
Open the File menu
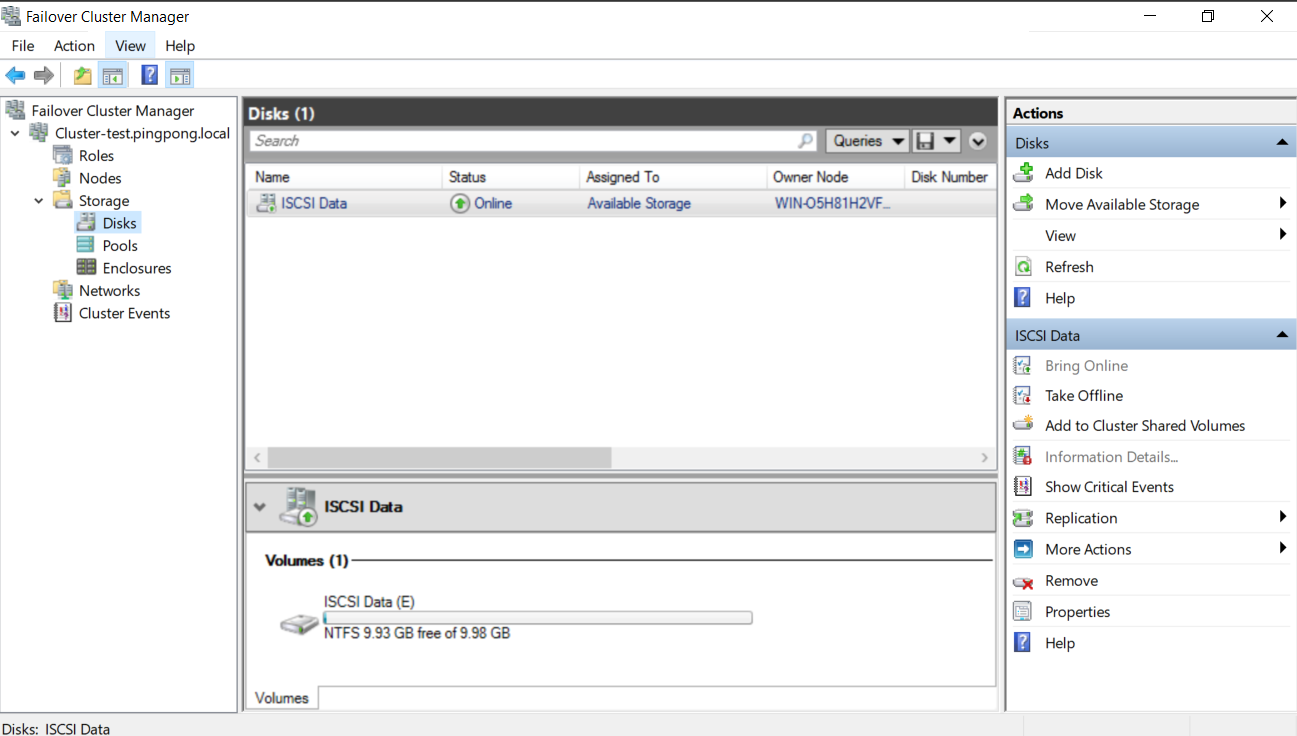coord(23,46)
